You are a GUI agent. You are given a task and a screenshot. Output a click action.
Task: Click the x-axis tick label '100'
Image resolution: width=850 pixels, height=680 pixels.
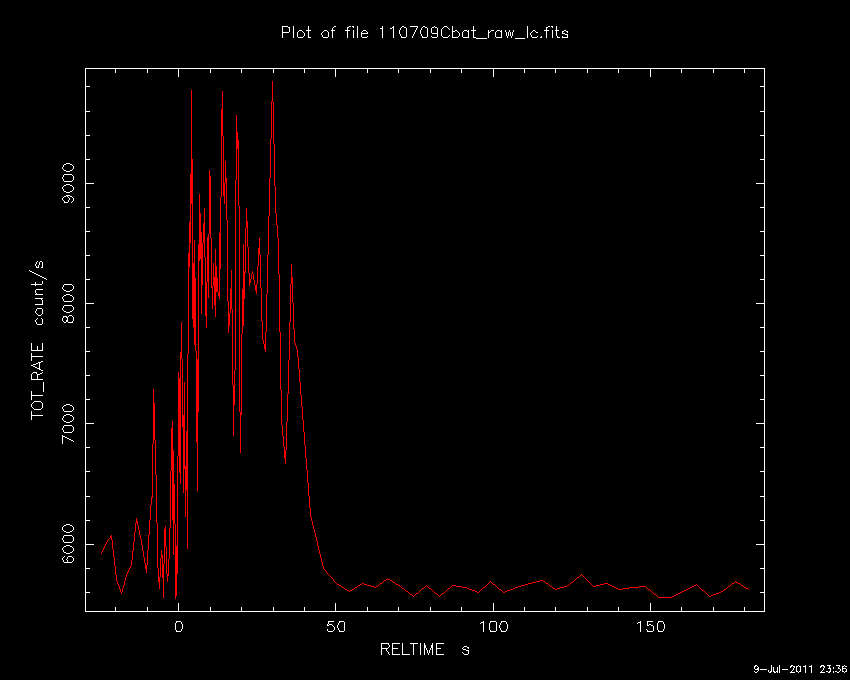coord(493,627)
